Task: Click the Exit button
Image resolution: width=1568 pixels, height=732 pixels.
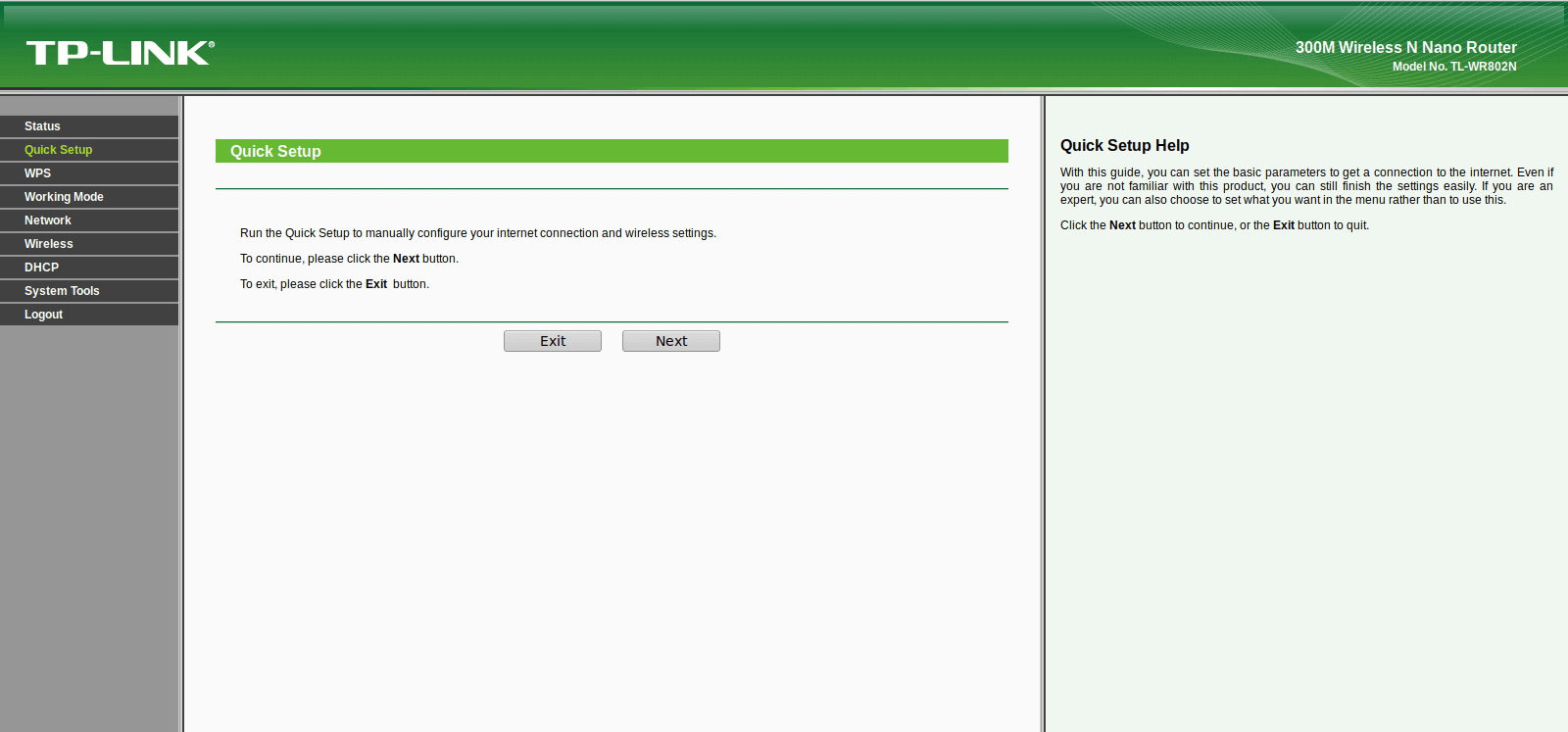Action: 553,341
